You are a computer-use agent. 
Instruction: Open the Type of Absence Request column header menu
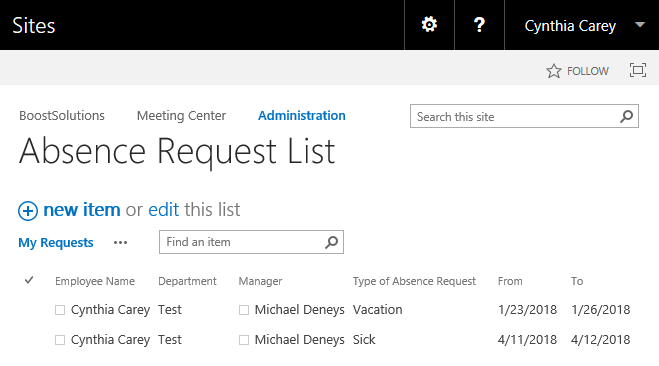(x=414, y=281)
